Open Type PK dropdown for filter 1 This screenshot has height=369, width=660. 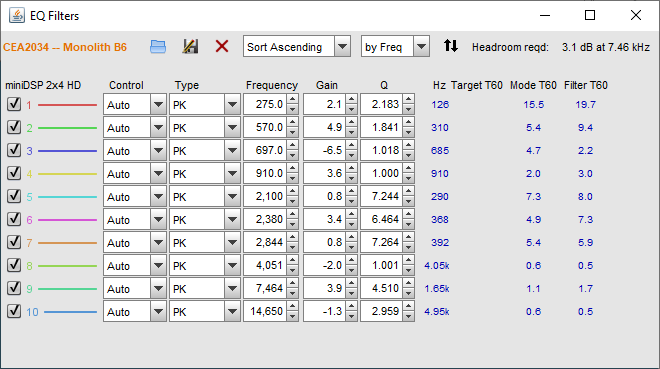coord(205,104)
